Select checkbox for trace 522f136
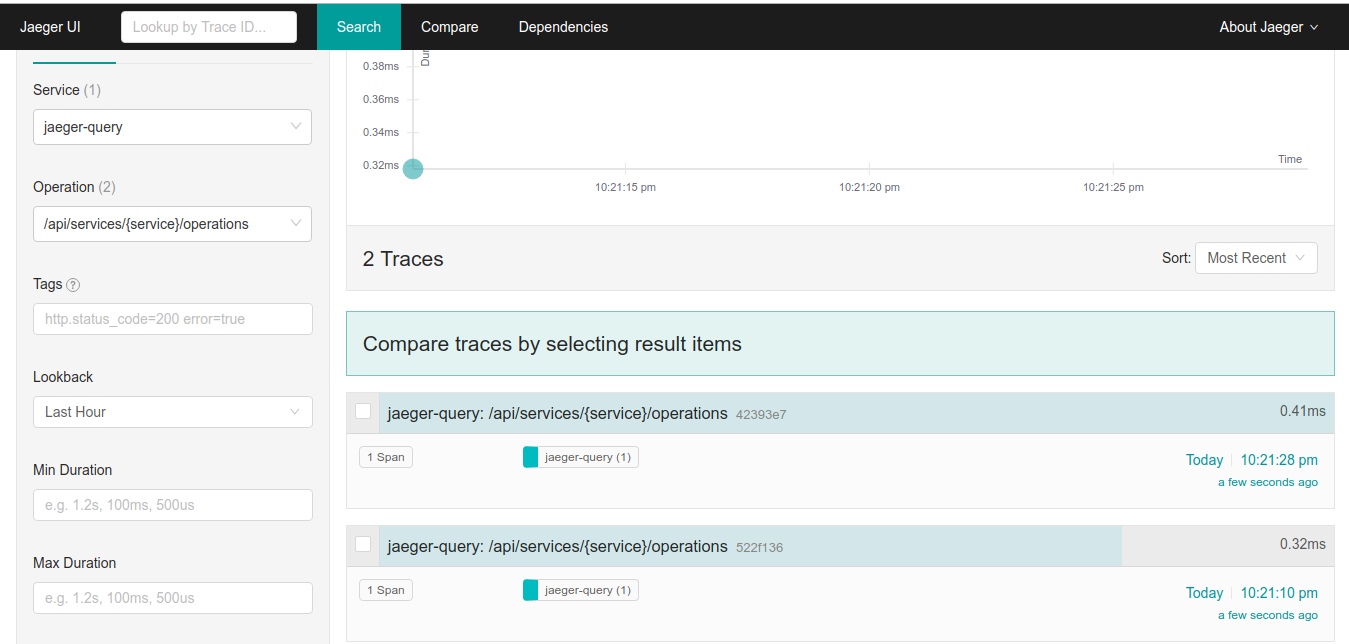The image size is (1349, 644). pos(363,544)
